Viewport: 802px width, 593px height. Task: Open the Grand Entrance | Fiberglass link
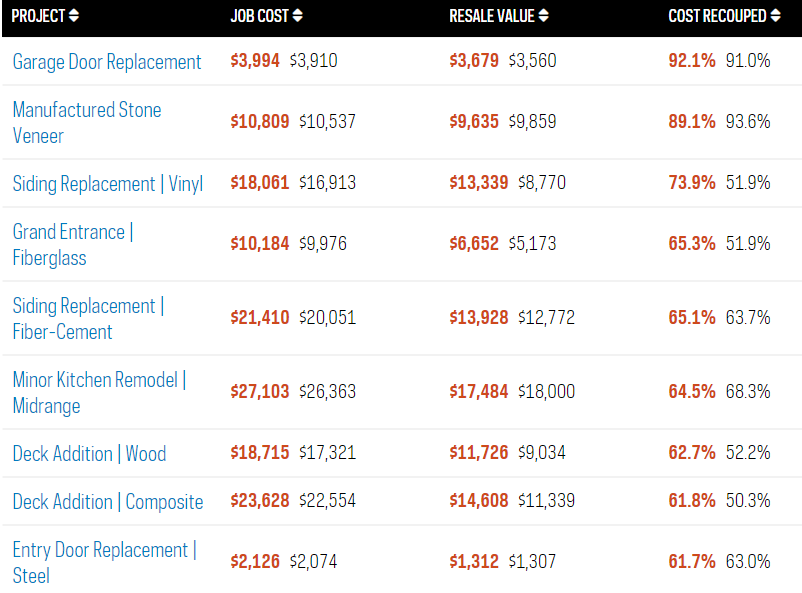tap(73, 245)
